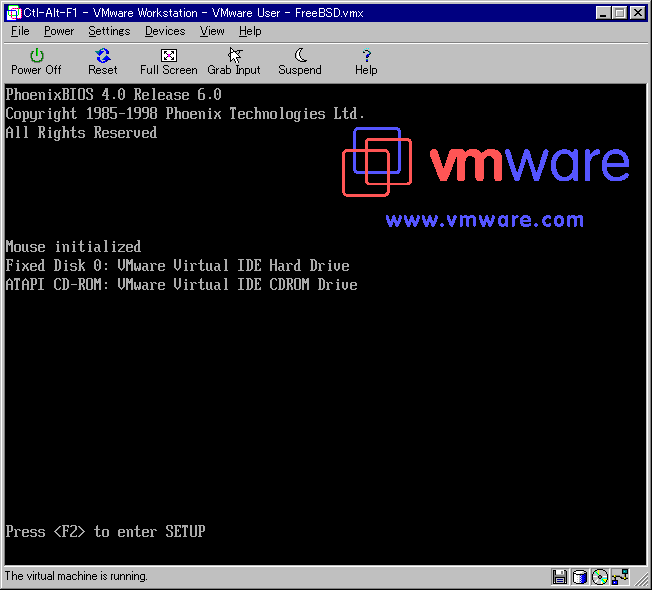
Task: Click the Power Off toolbar button
Action: [x=36, y=62]
